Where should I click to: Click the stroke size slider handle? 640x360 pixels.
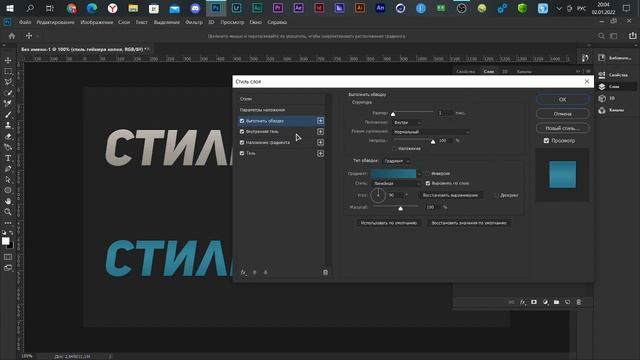tap(393, 114)
